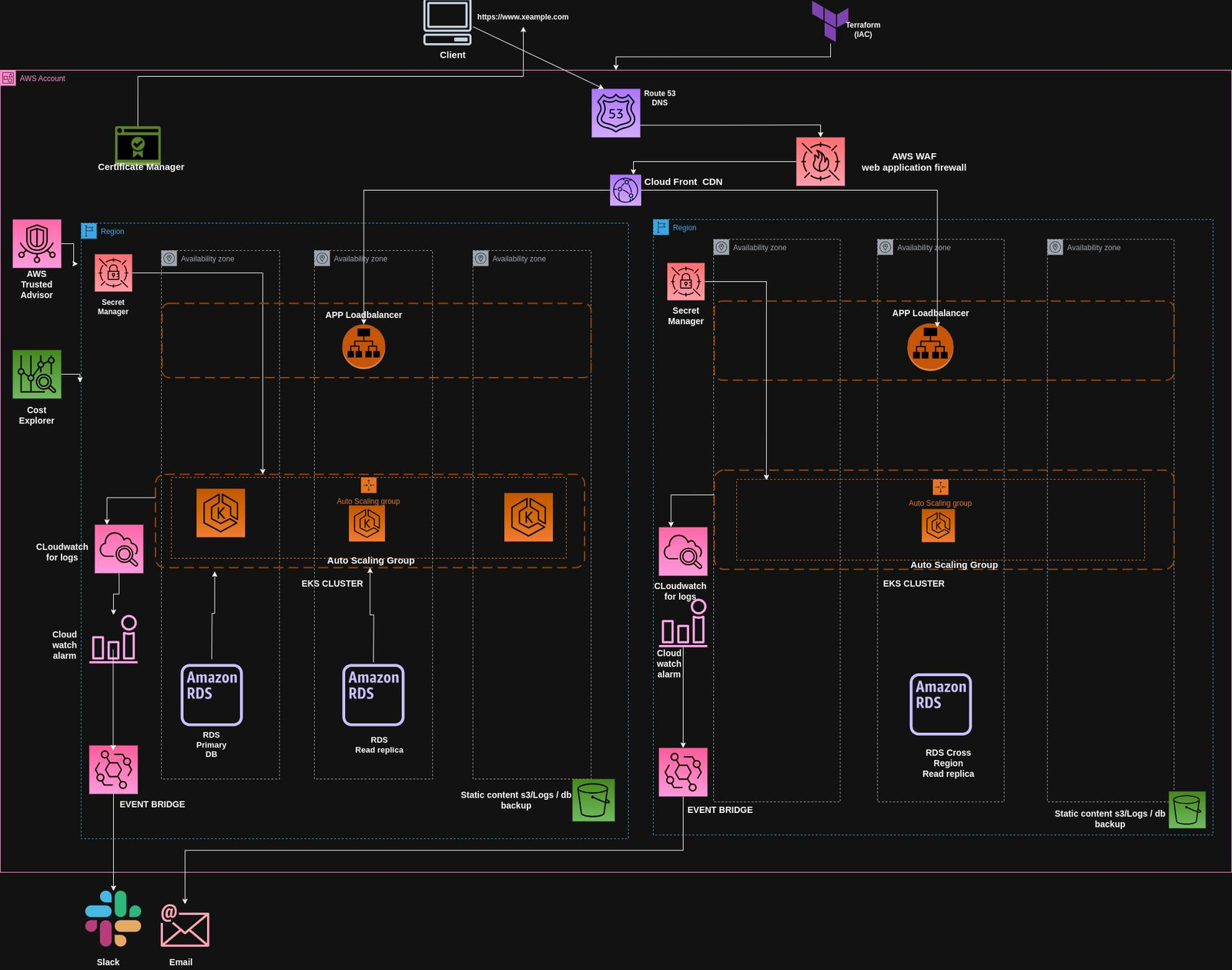Select the left region APP Loadbalancer icon
Screen dimensions: 1232x970
click(363, 346)
